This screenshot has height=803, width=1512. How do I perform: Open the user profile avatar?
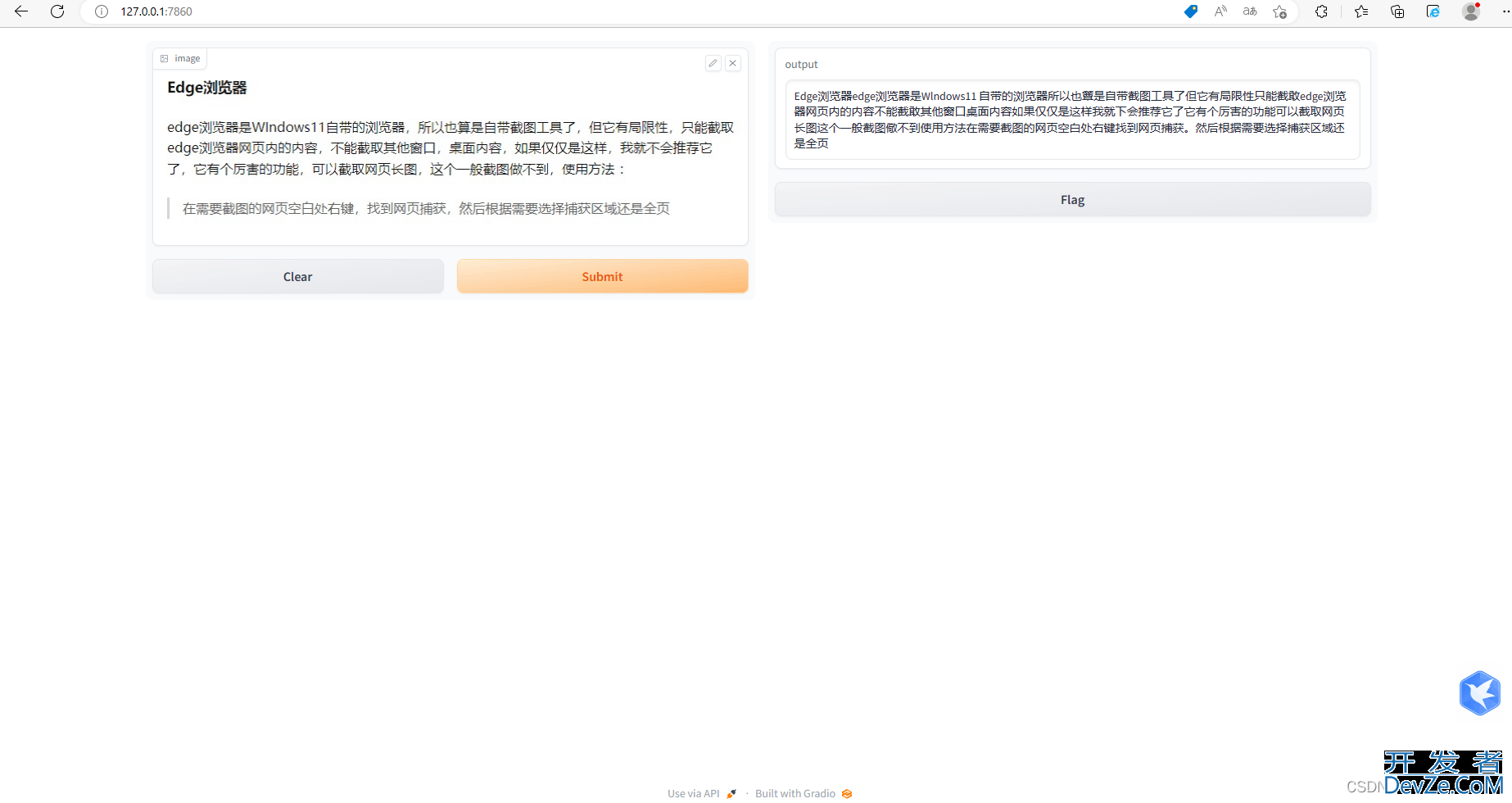tap(1471, 11)
